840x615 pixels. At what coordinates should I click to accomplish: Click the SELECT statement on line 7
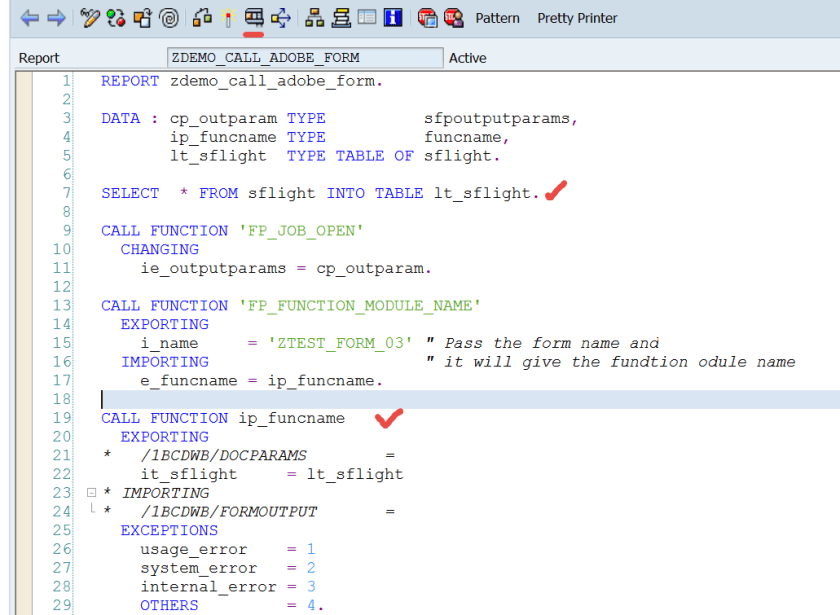point(320,193)
